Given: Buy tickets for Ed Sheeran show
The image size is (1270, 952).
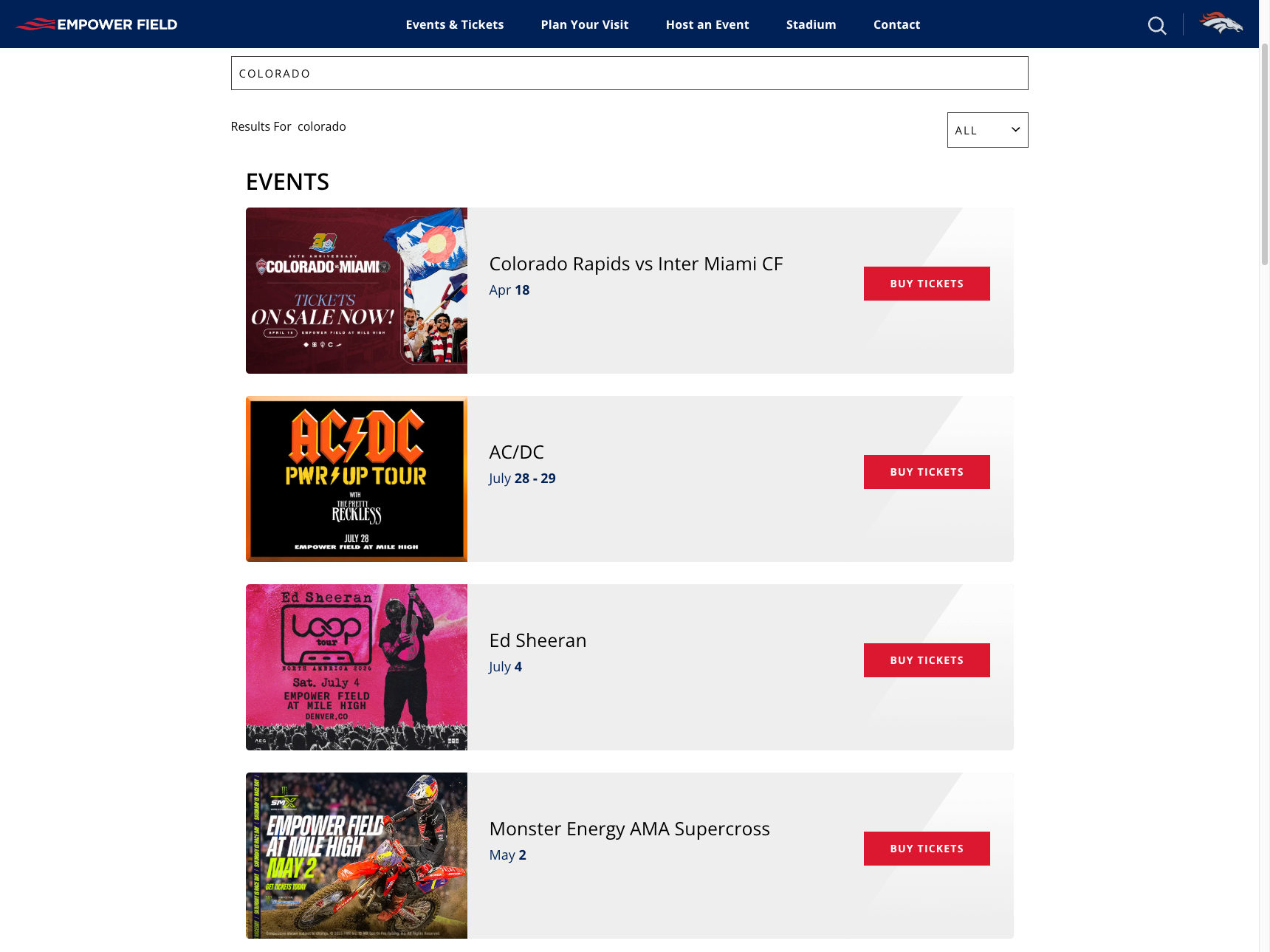Looking at the screenshot, I should point(927,660).
